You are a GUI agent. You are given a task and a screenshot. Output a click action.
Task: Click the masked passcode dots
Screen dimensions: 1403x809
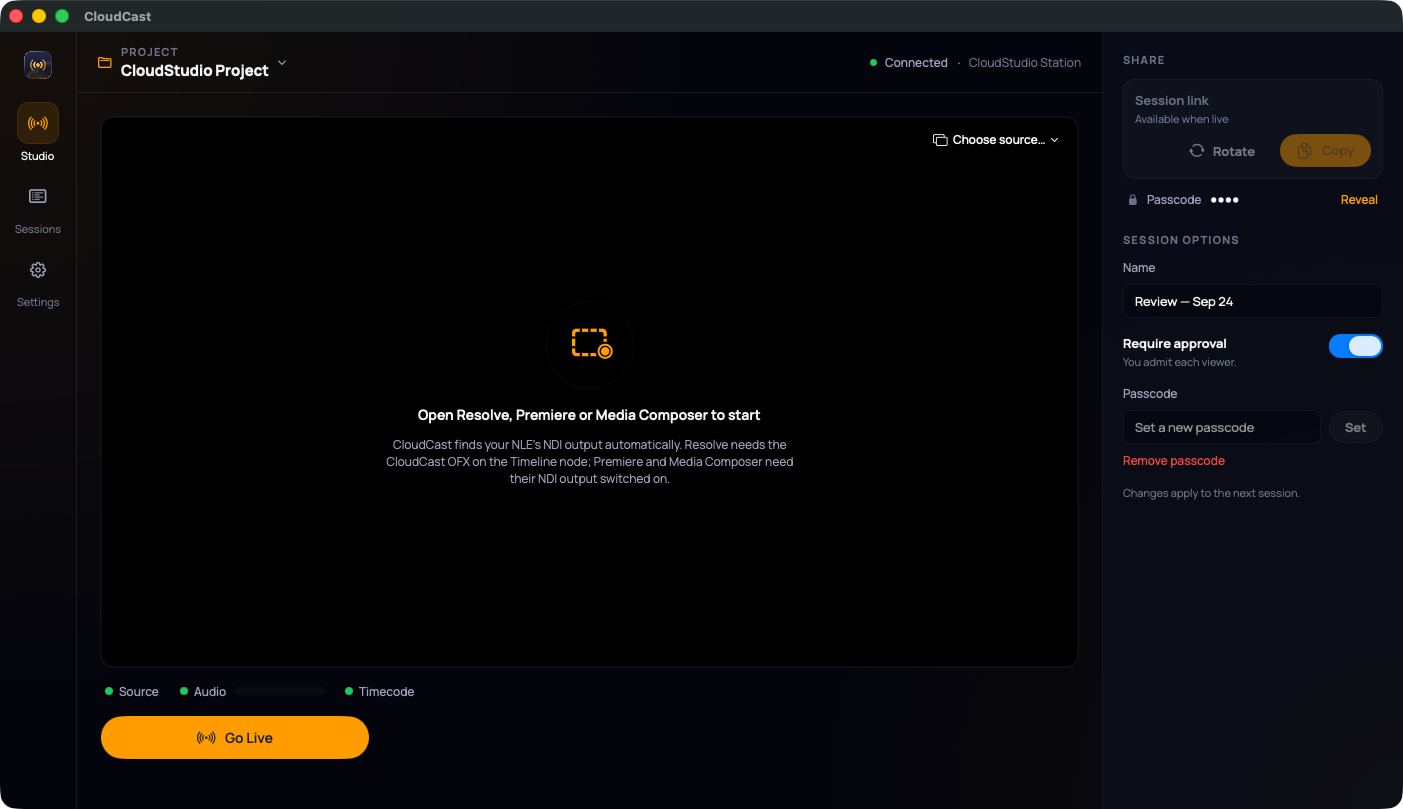point(1225,200)
